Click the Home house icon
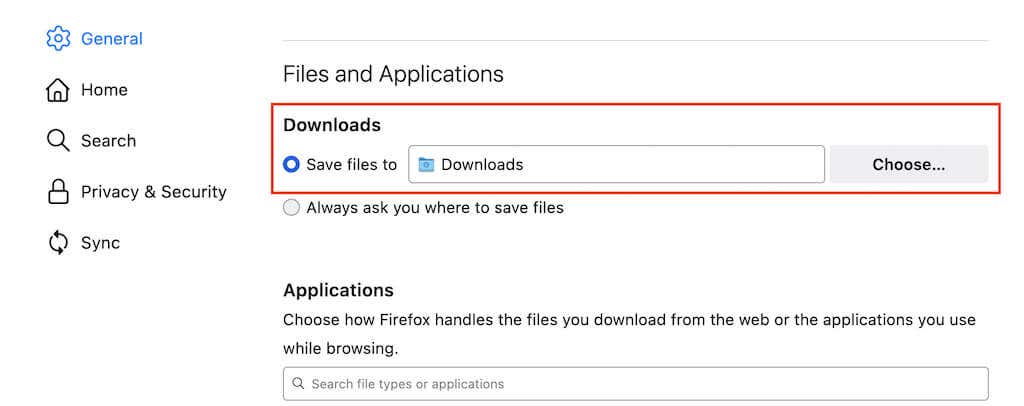The image size is (1024, 406). coord(58,90)
